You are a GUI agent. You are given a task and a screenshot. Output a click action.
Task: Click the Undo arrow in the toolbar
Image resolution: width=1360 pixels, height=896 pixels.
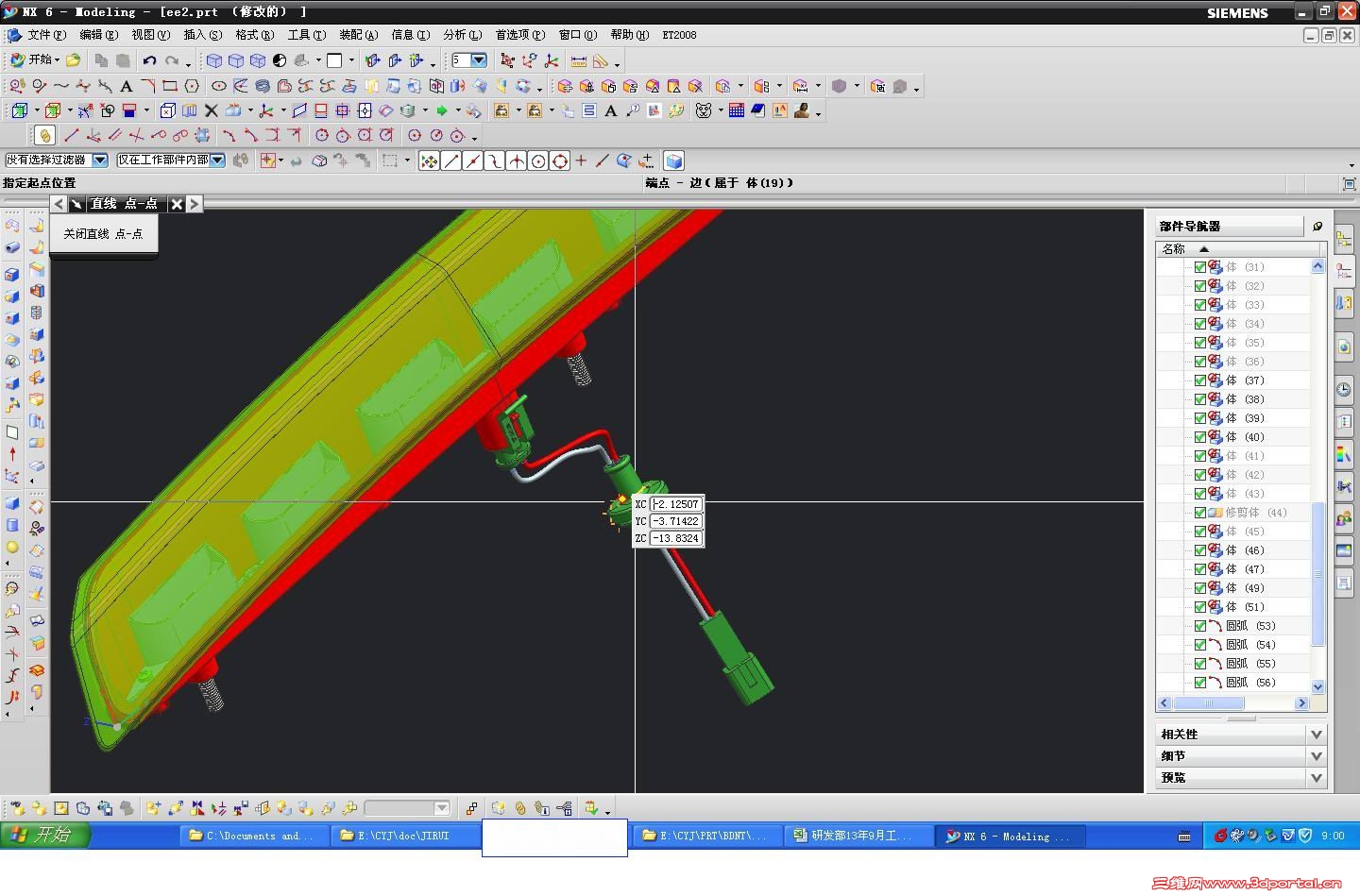[149, 60]
